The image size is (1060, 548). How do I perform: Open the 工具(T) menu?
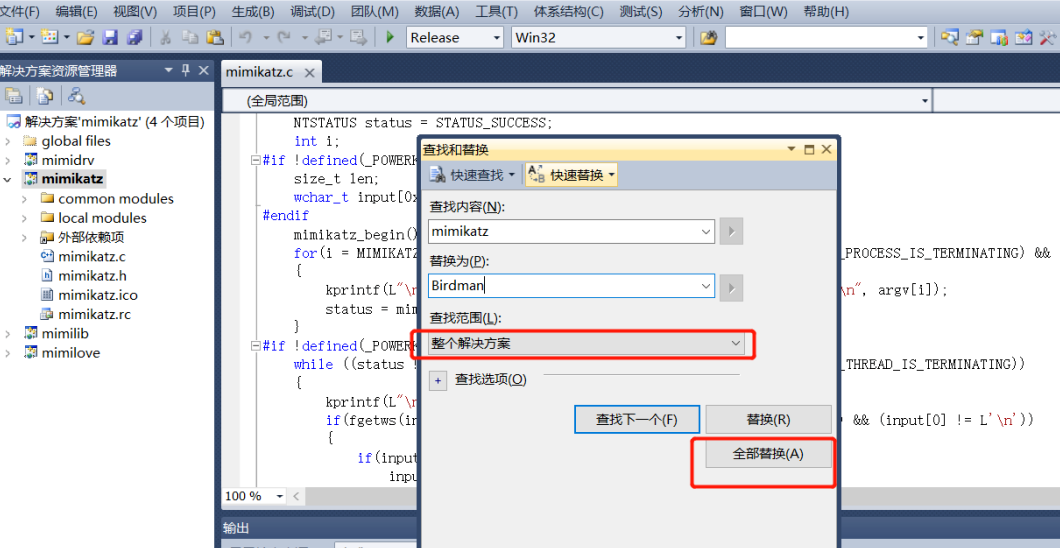pos(496,11)
